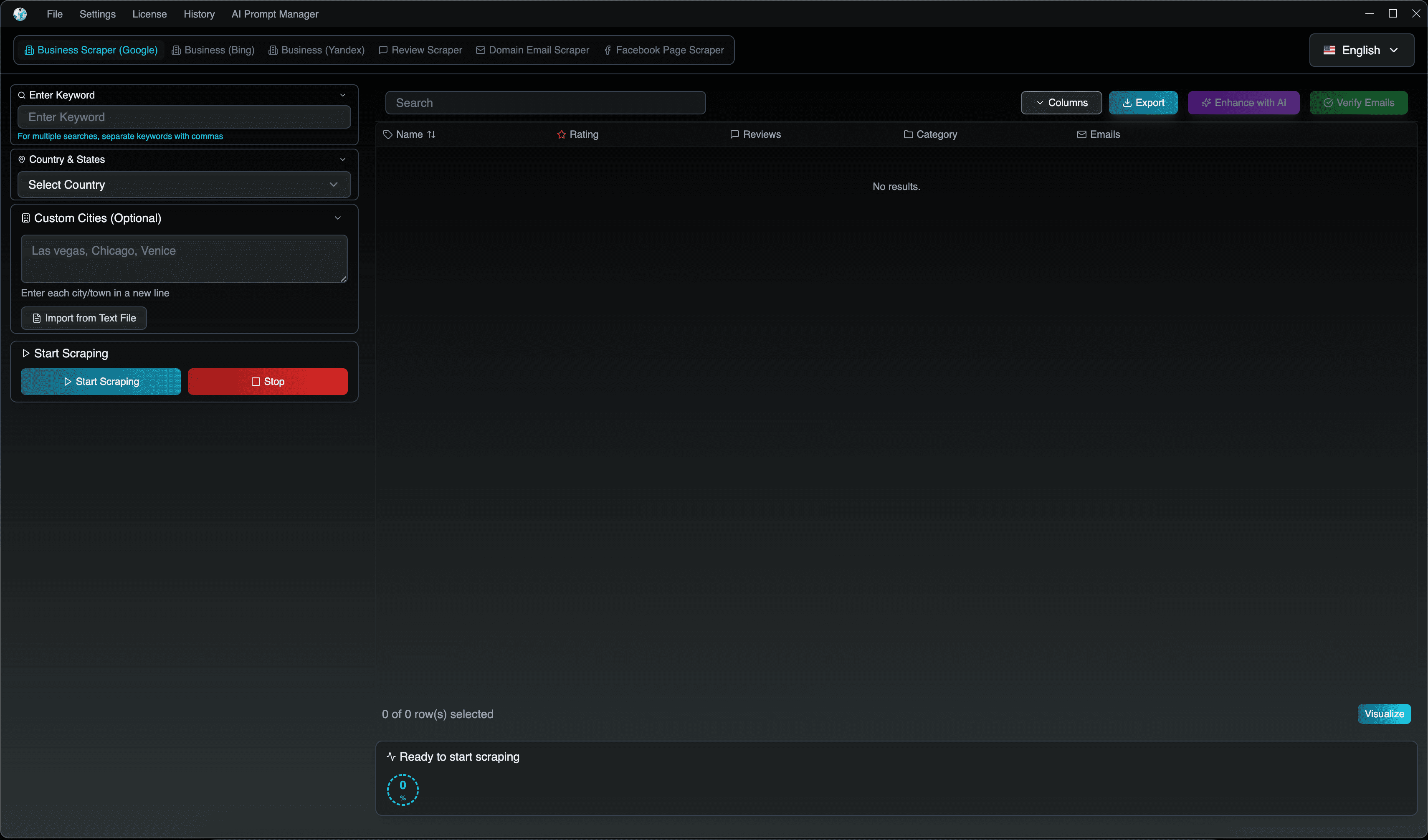Switch to Domain Email Scraper tab
Viewport: 1428px width, 840px height.
click(533, 51)
